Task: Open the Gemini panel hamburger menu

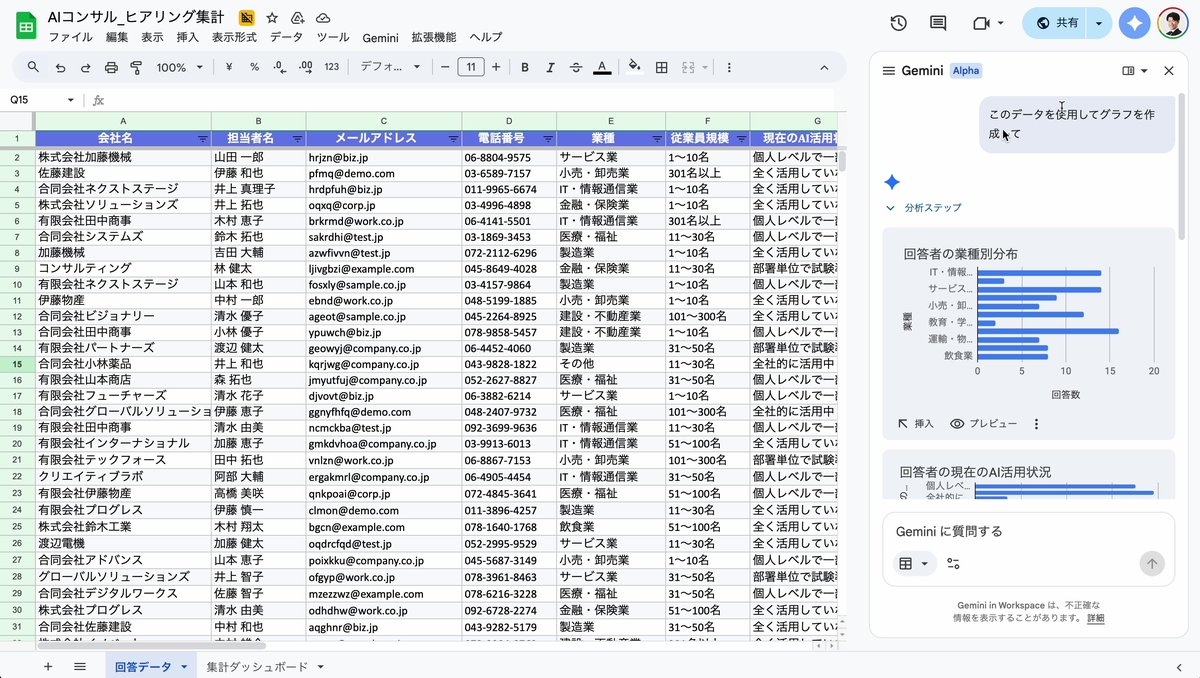Action: click(888, 71)
